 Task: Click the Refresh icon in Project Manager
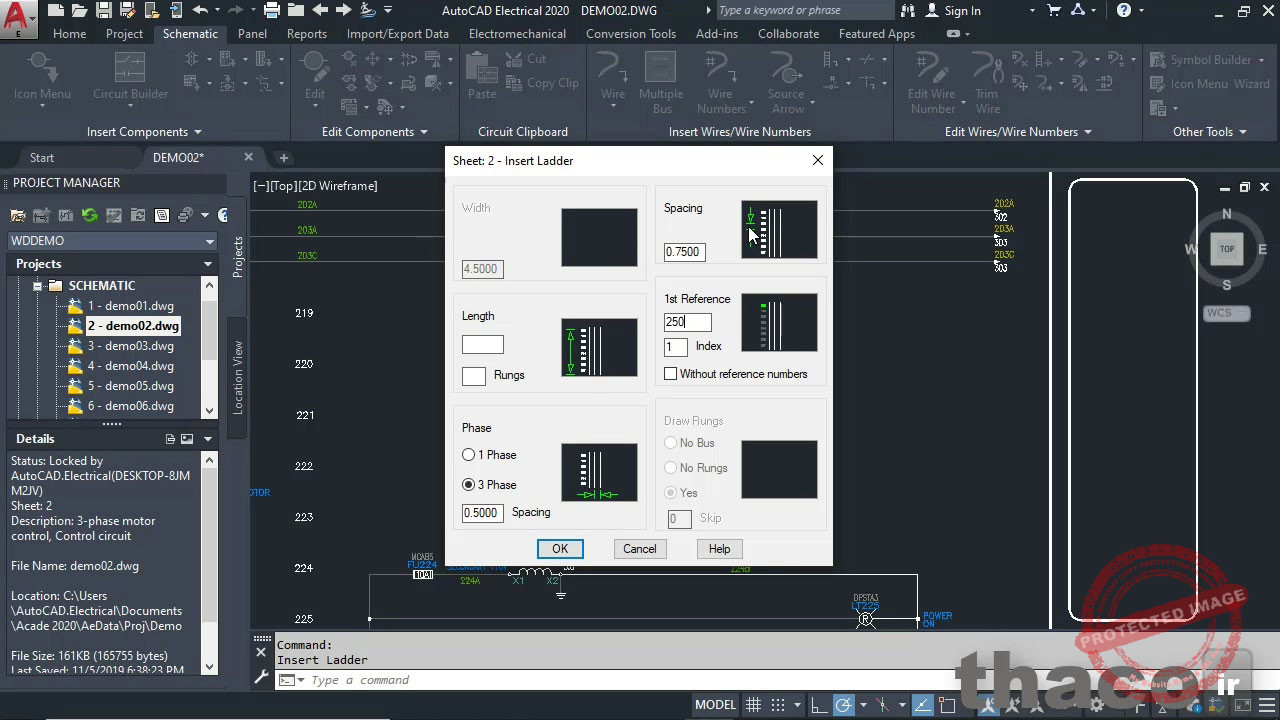click(90, 215)
